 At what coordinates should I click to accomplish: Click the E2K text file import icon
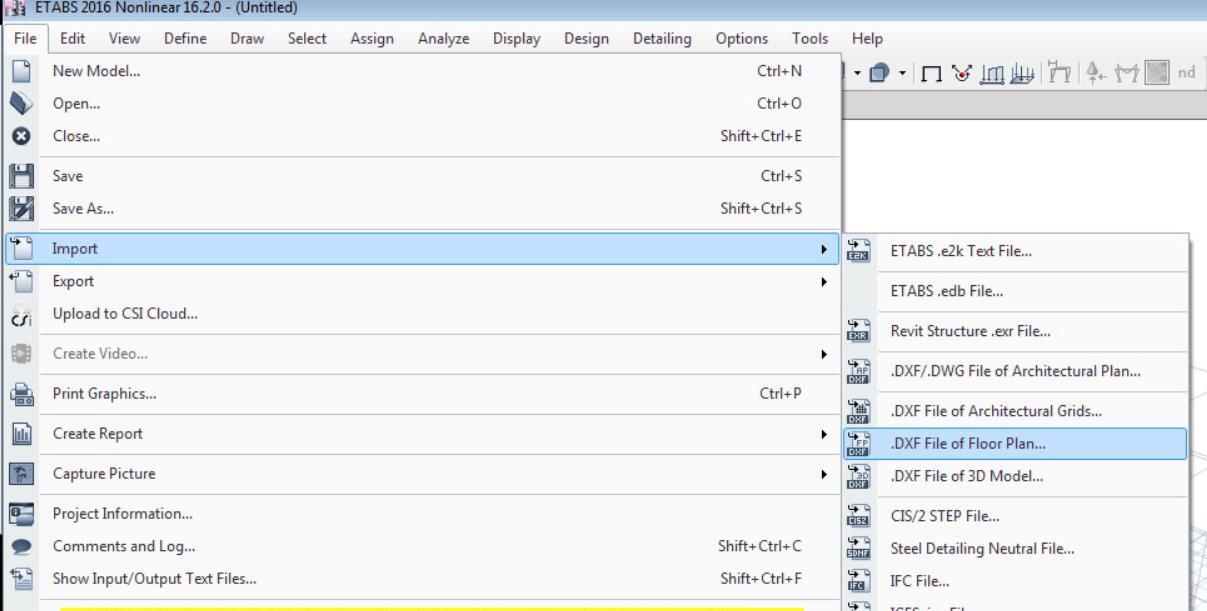(857, 252)
